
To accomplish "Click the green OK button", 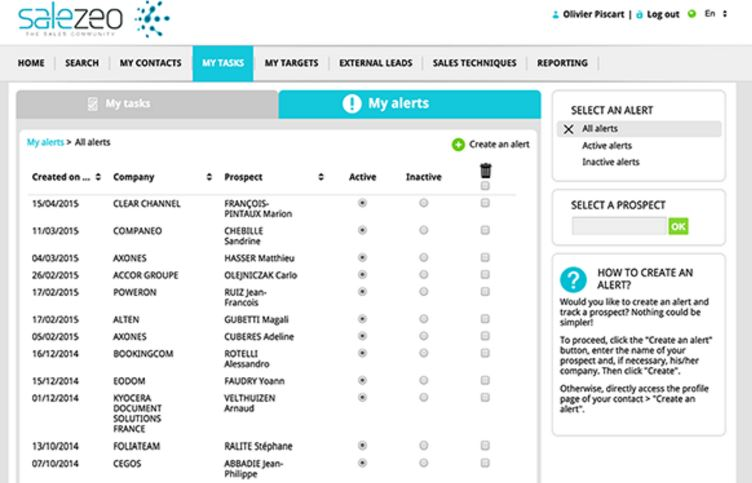I will click(678, 226).
